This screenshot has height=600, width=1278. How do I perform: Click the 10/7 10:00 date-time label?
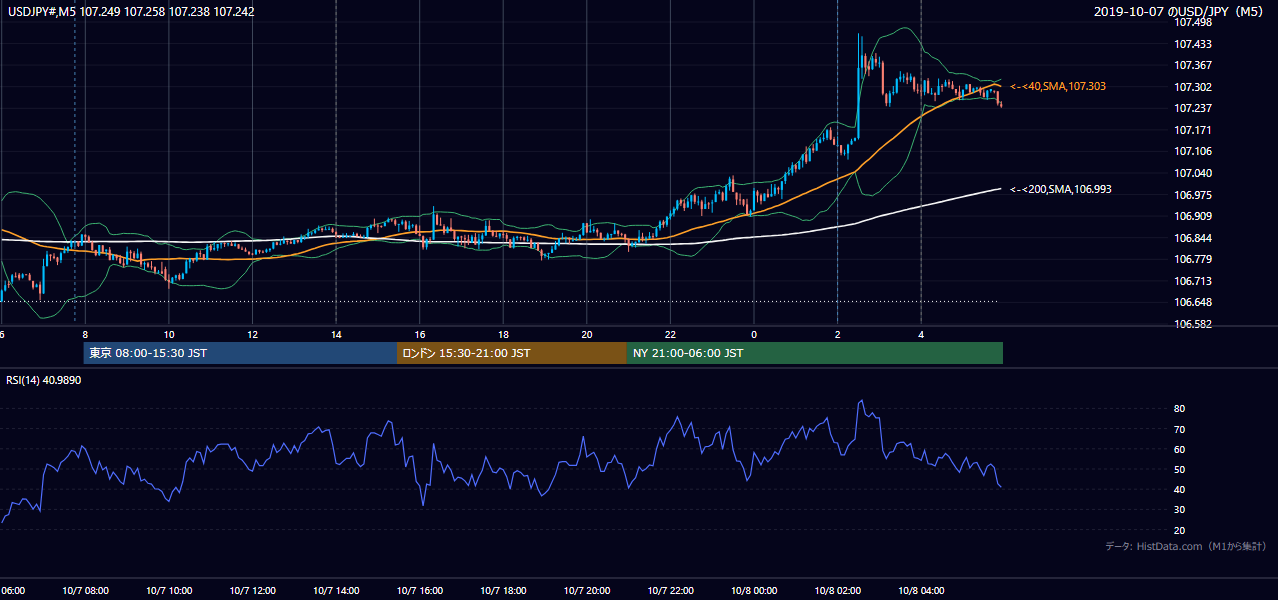(x=169, y=590)
